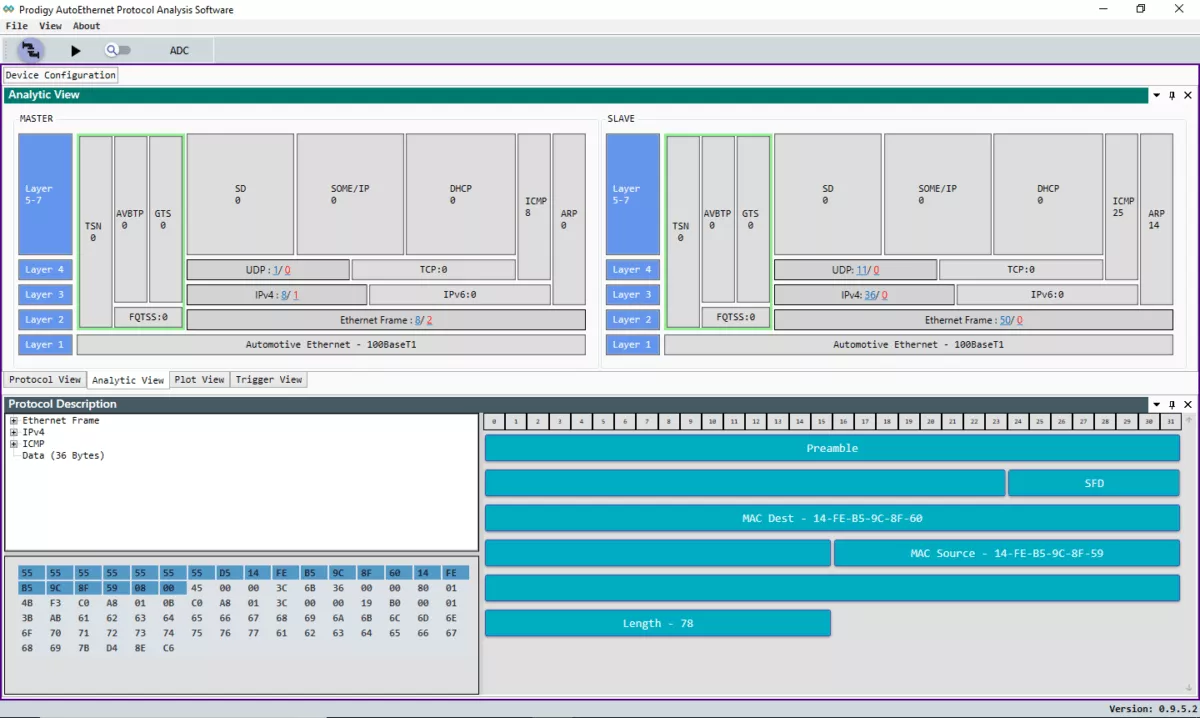Click the connect/transfer arrows toolbar icon
Viewport: 1200px width, 718px height.
click(31, 50)
